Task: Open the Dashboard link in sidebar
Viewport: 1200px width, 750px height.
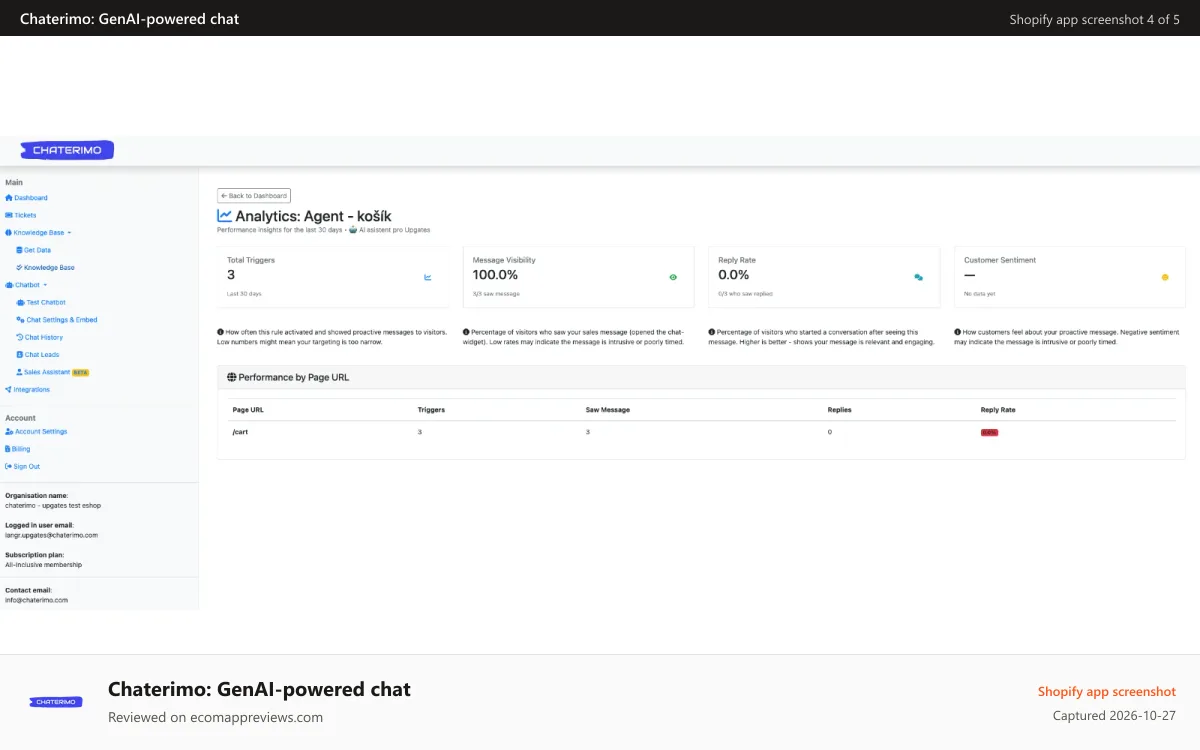Action: 31,198
